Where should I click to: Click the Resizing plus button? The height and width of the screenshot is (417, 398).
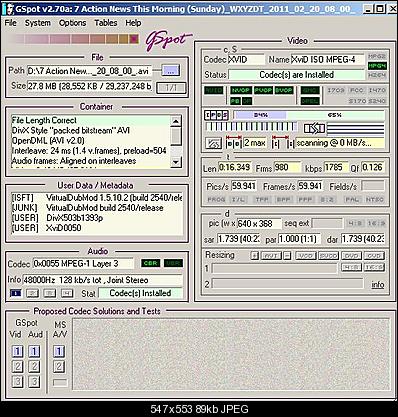pos(254,256)
